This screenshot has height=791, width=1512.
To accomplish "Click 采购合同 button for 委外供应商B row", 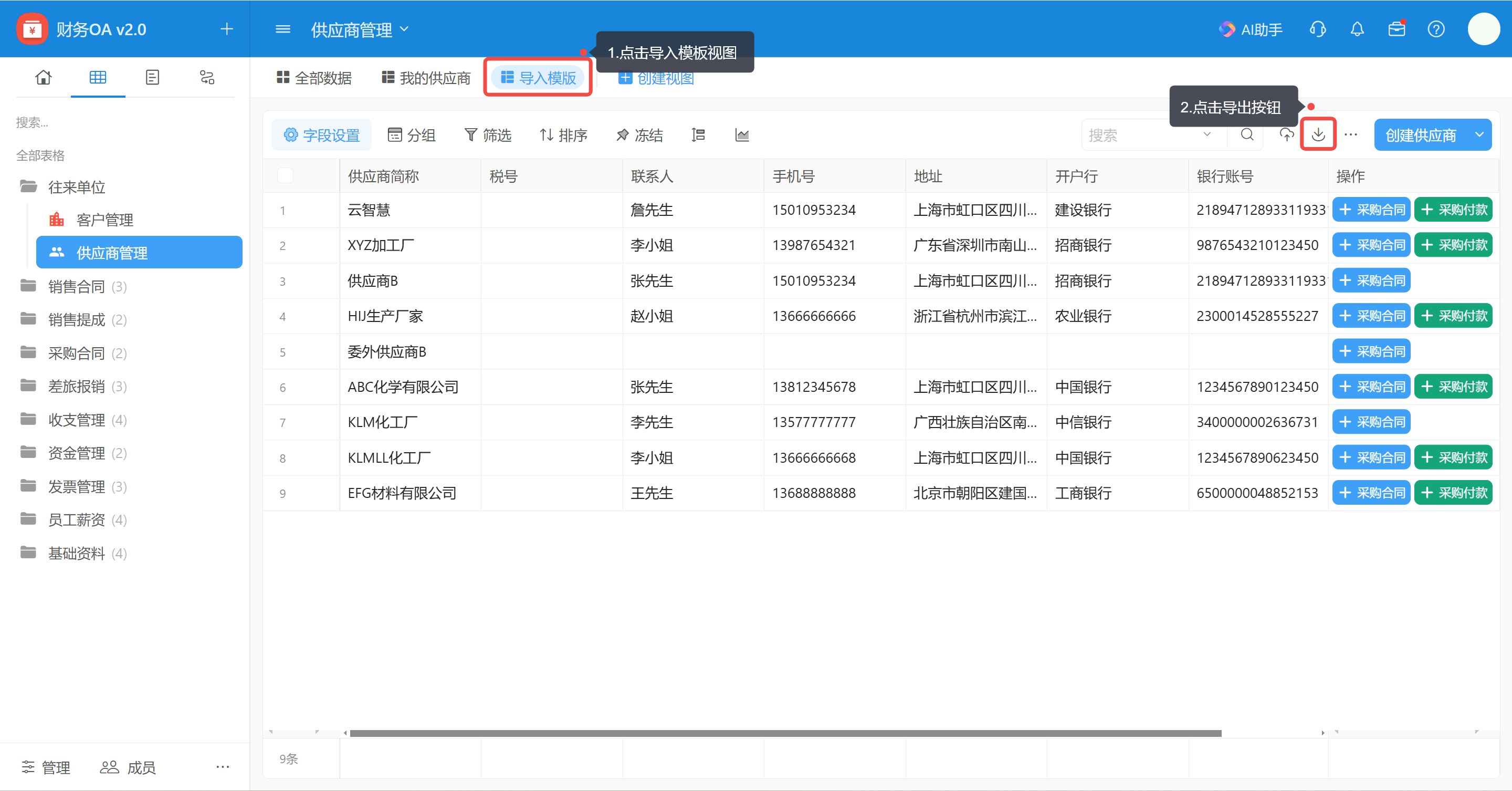I will (1371, 351).
